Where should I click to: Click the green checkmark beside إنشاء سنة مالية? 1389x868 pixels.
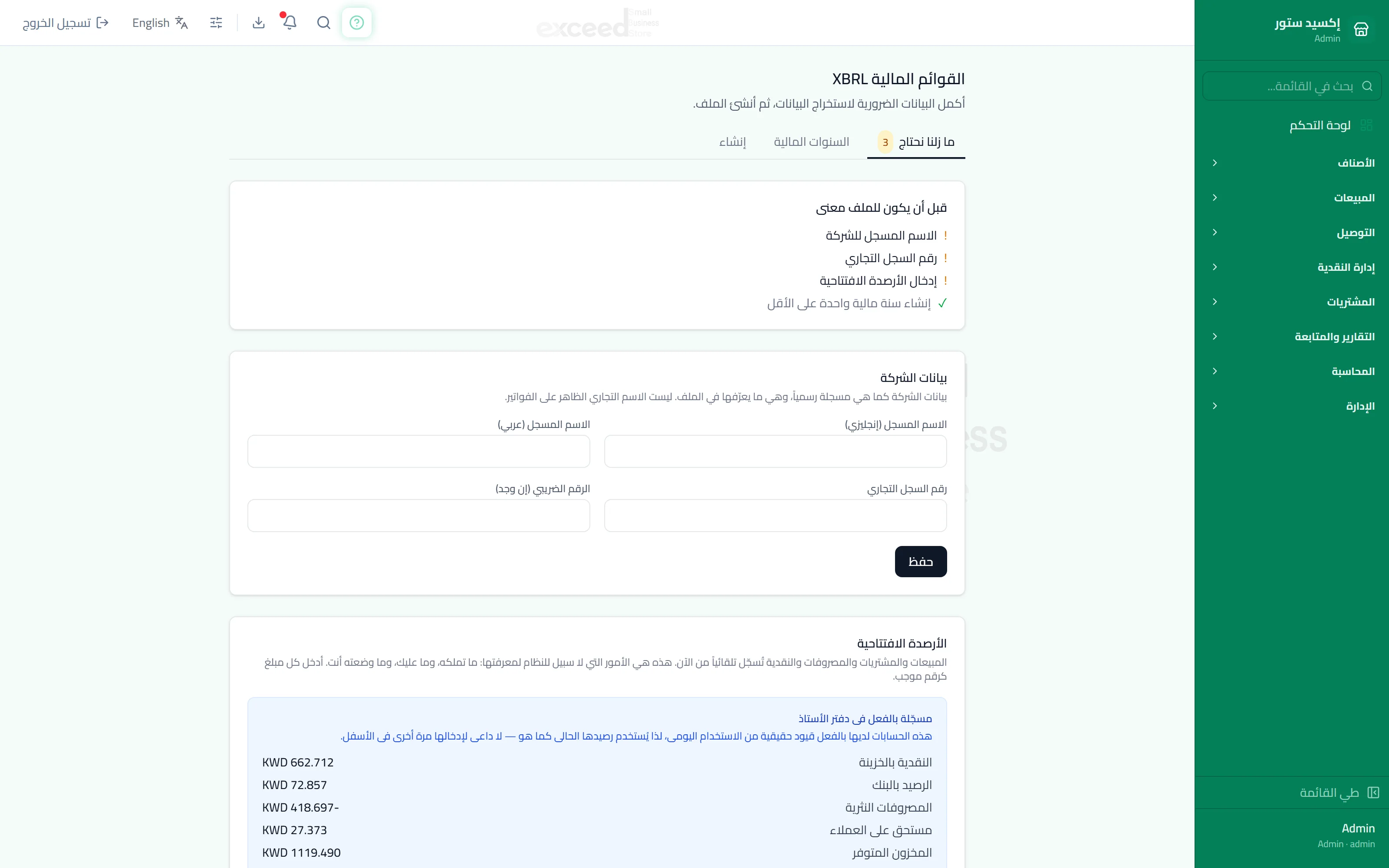click(942, 303)
